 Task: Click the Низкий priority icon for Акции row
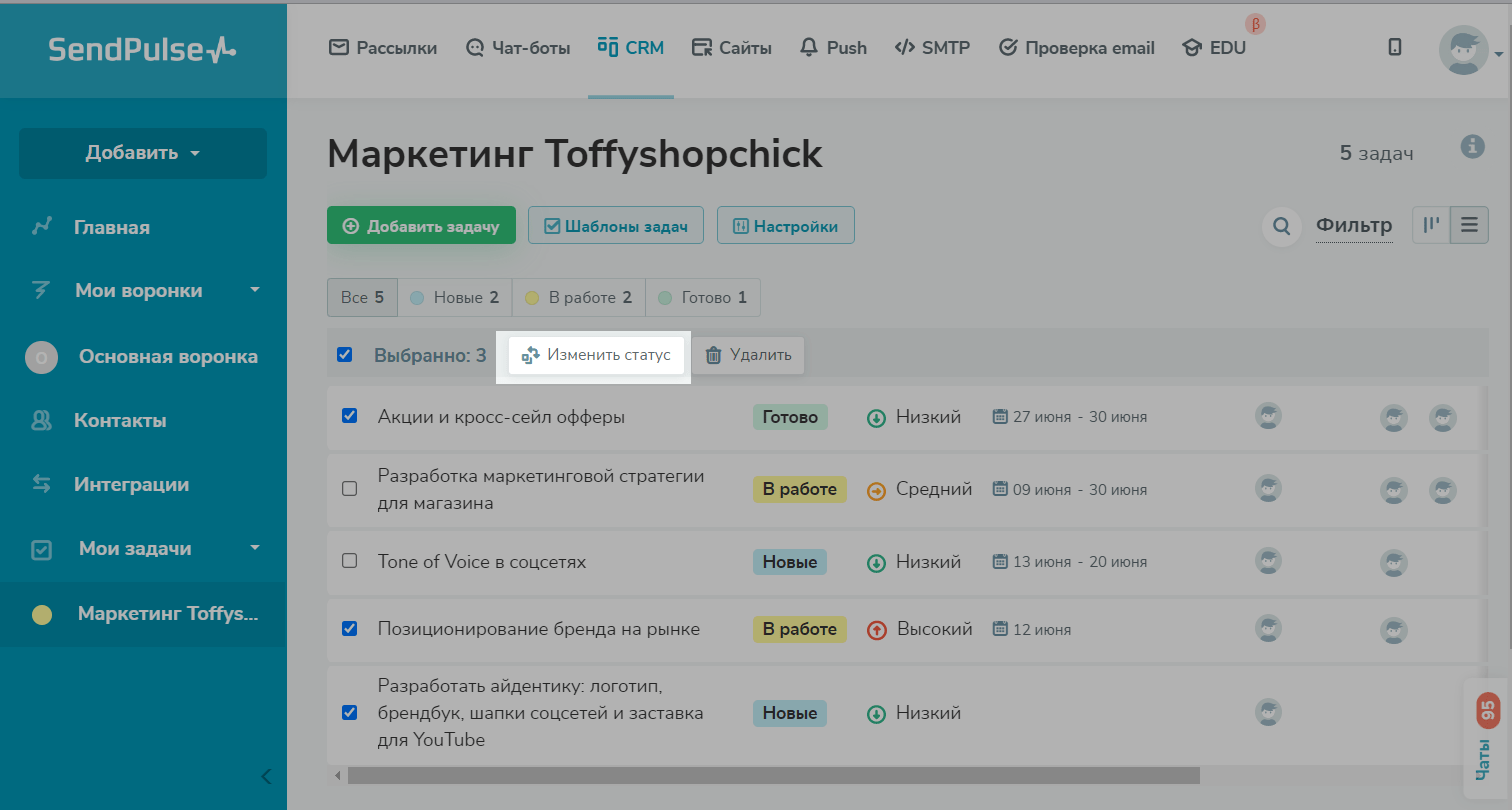pyautogui.click(x=876, y=418)
